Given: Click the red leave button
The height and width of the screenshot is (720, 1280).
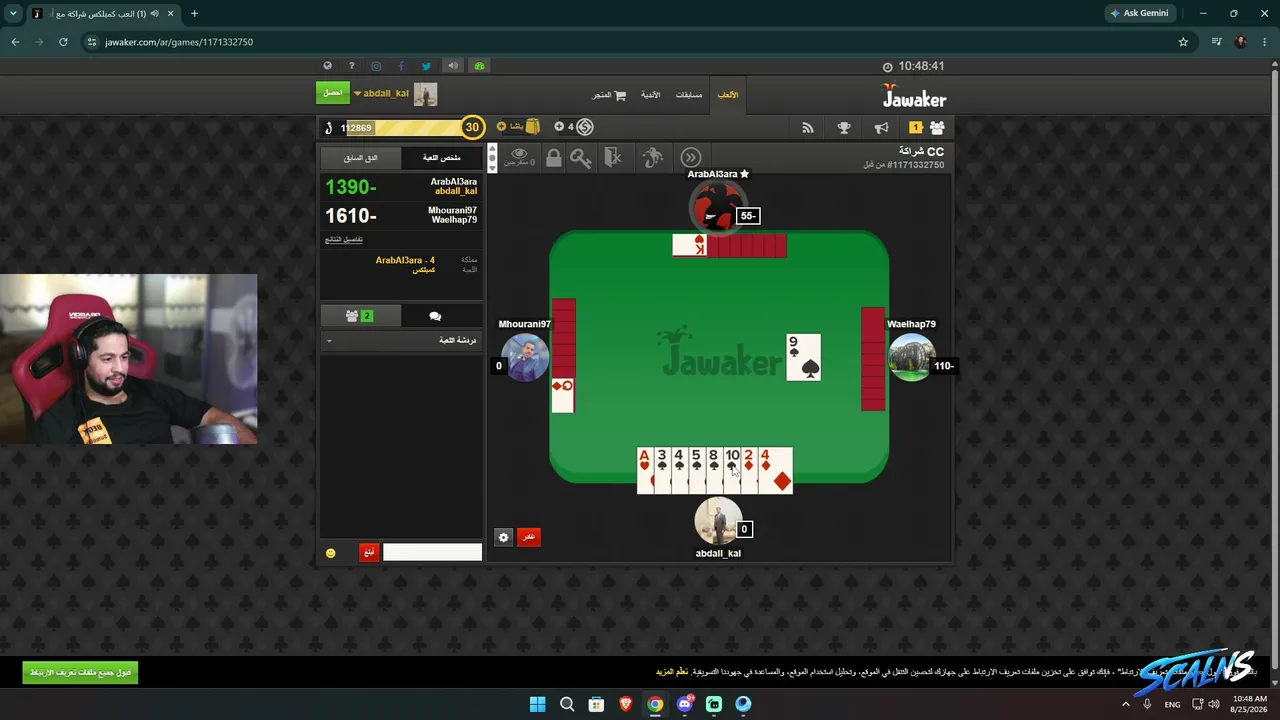Looking at the screenshot, I should [x=529, y=537].
